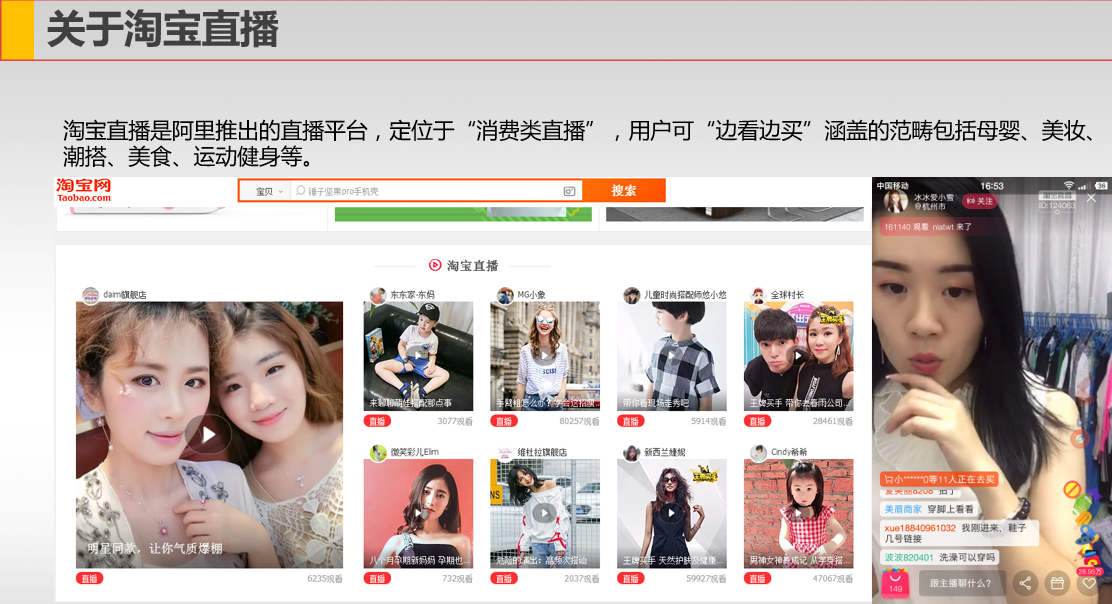
Task: Focus the 跟主播聊什么? chat input
Action: point(960,583)
